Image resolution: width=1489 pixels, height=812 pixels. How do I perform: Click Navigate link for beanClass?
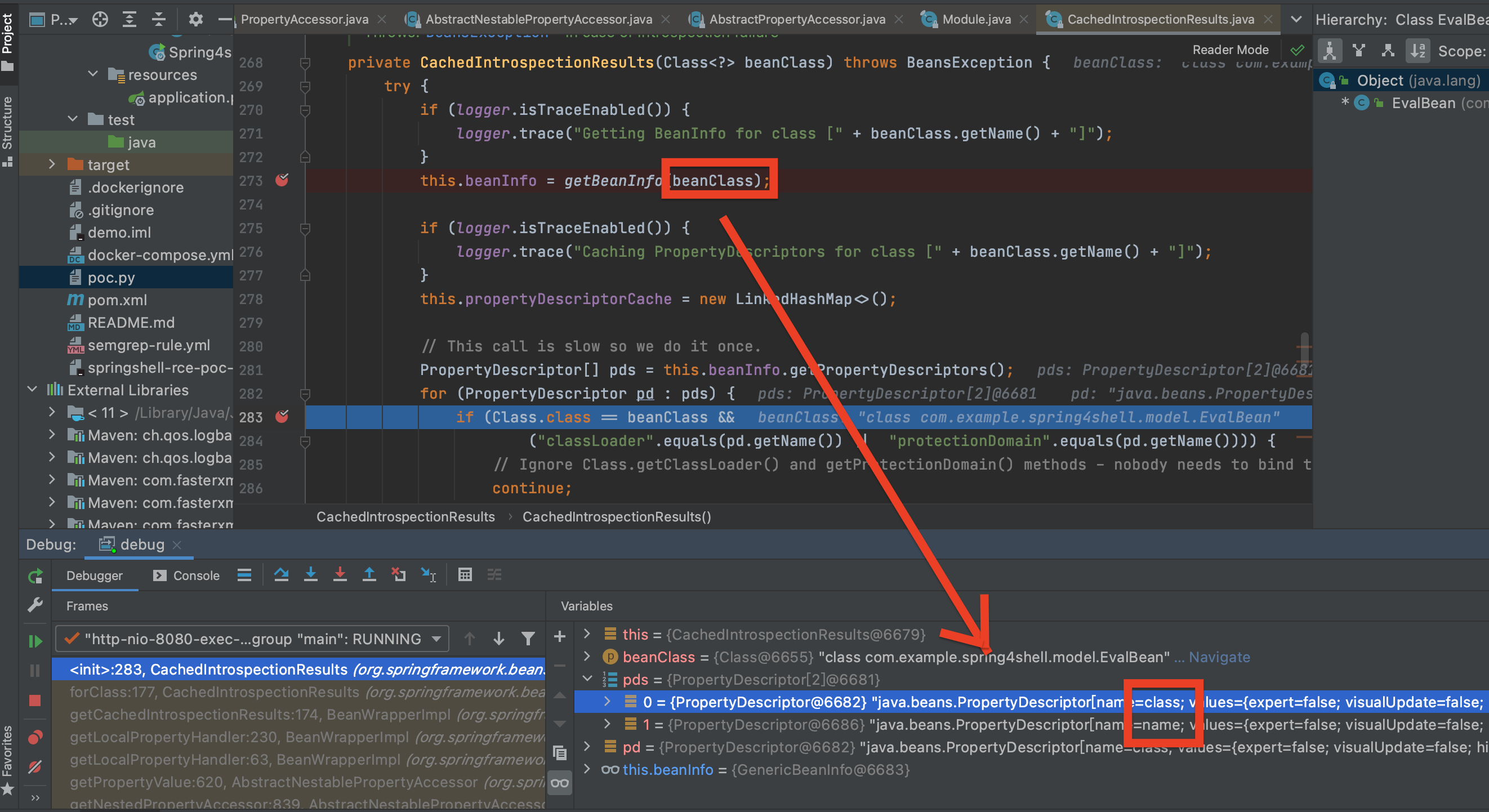[1219, 657]
